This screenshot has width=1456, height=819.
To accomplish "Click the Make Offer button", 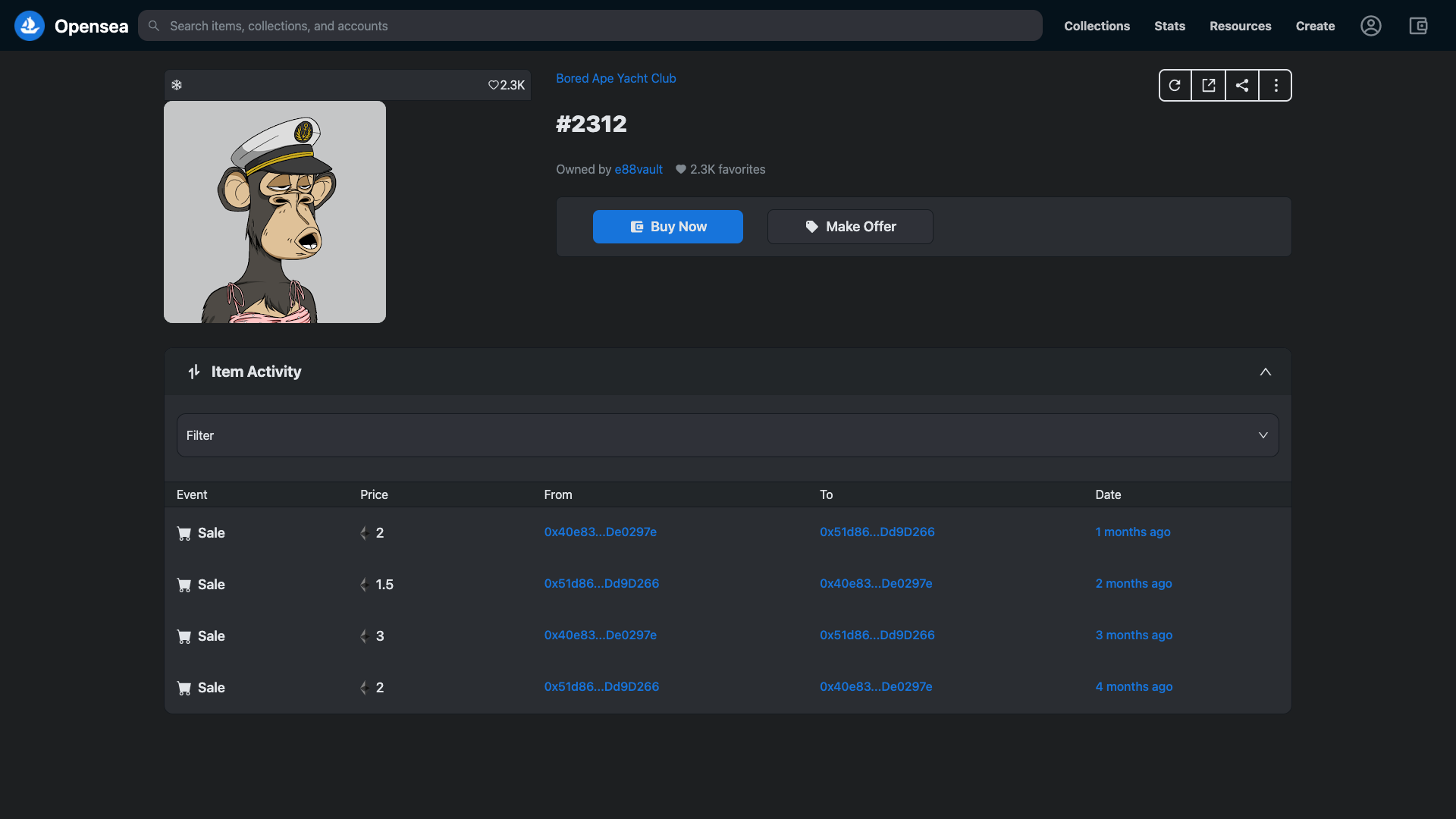I will [850, 227].
